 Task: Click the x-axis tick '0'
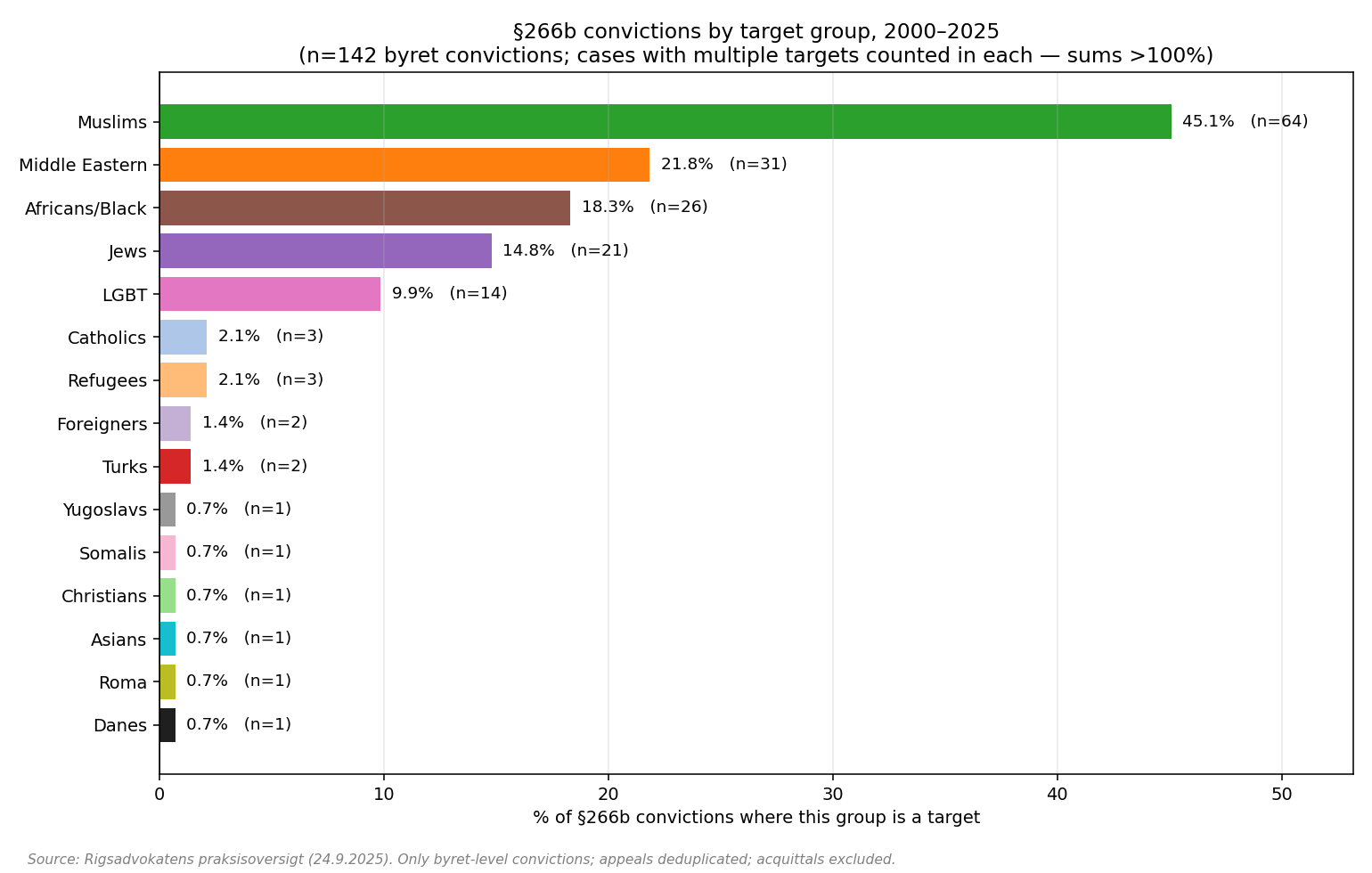(x=159, y=793)
